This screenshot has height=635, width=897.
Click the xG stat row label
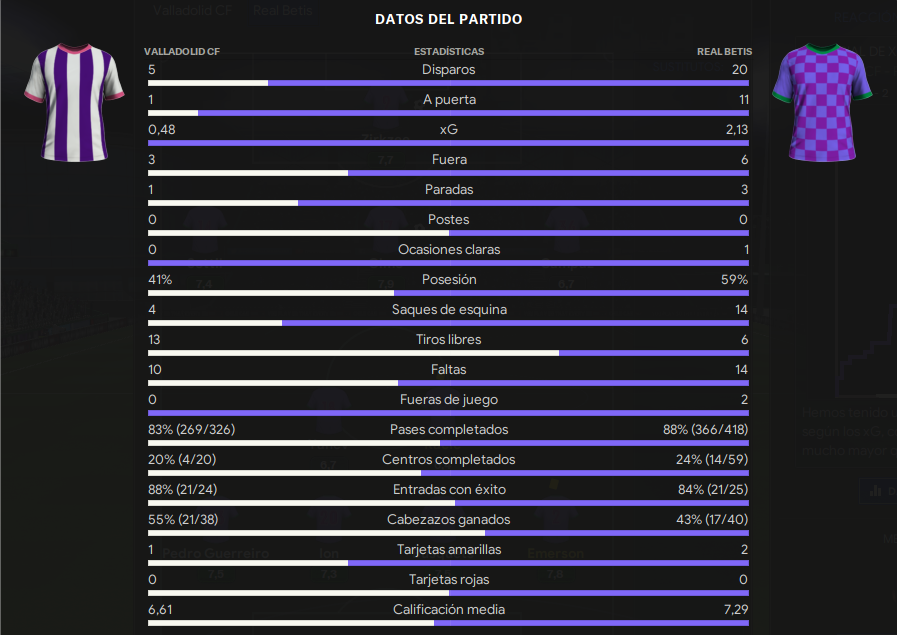coord(448,129)
